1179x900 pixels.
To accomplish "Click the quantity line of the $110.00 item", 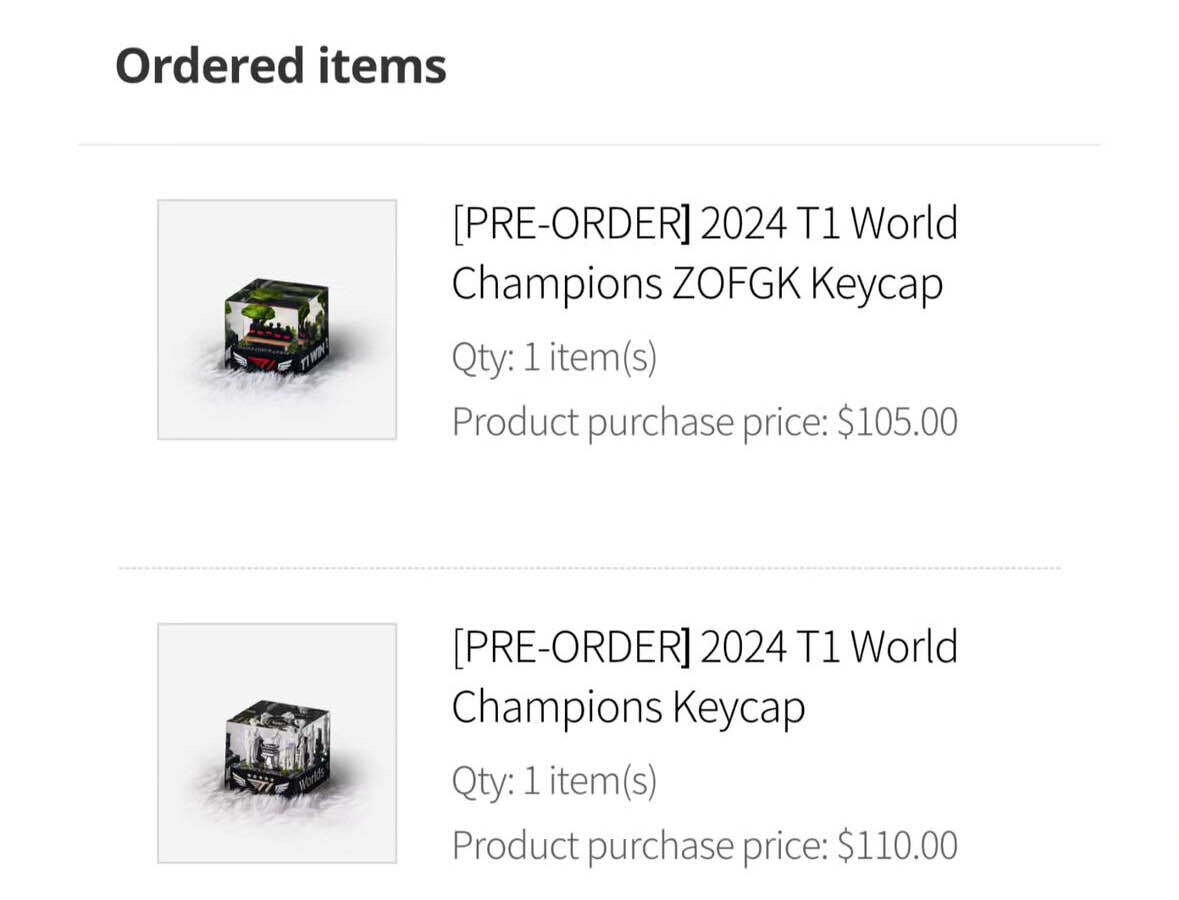I will pyautogui.click(x=554, y=781).
